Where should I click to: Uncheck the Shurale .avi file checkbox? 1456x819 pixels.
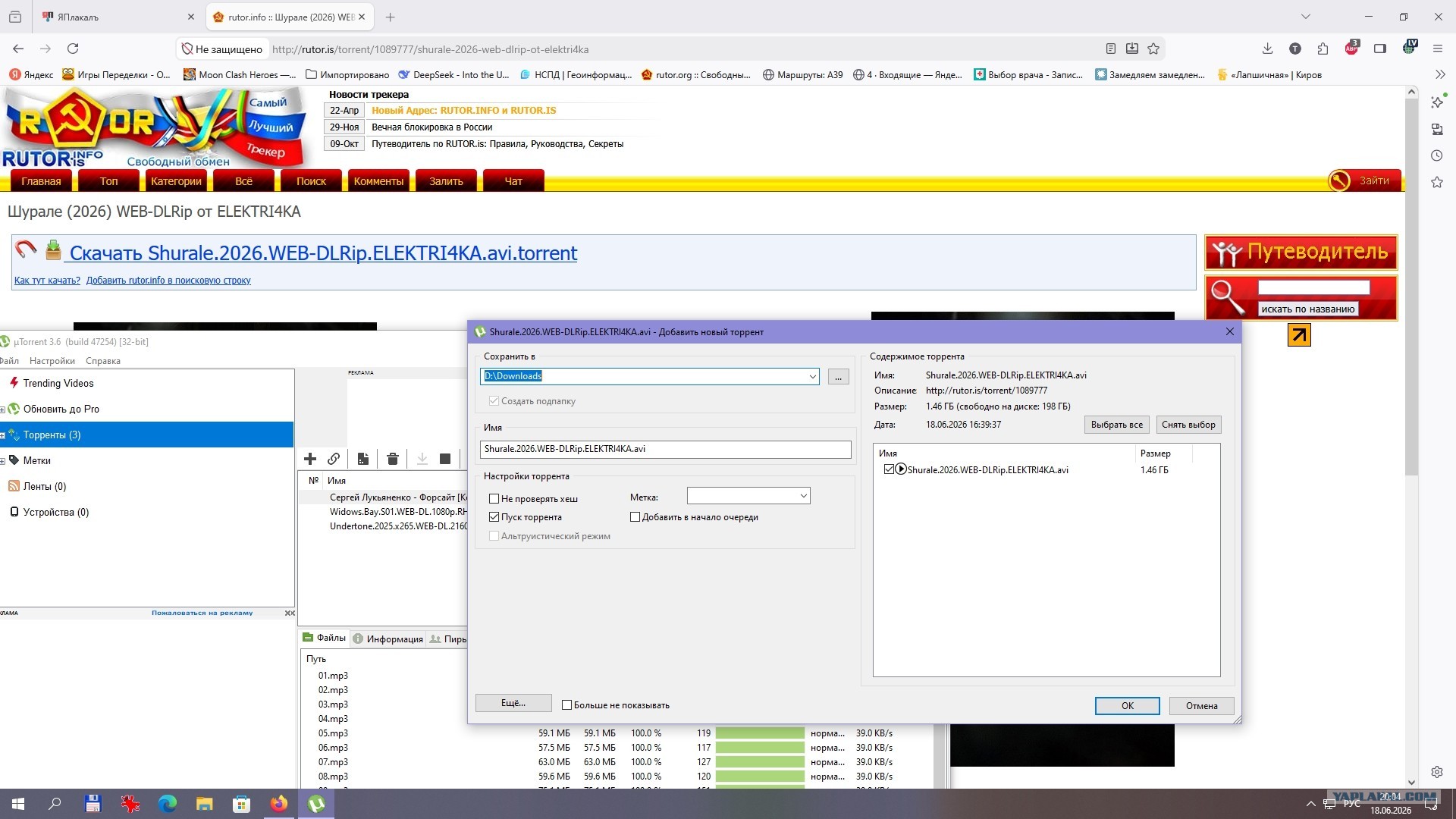pos(889,469)
